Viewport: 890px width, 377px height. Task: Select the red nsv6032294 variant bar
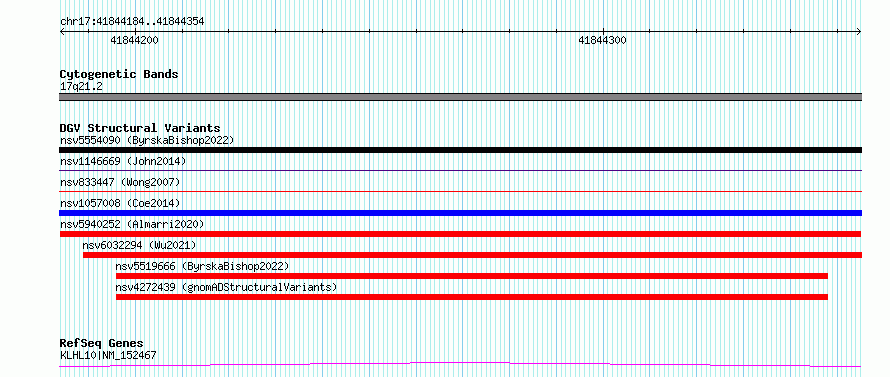click(472, 255)
